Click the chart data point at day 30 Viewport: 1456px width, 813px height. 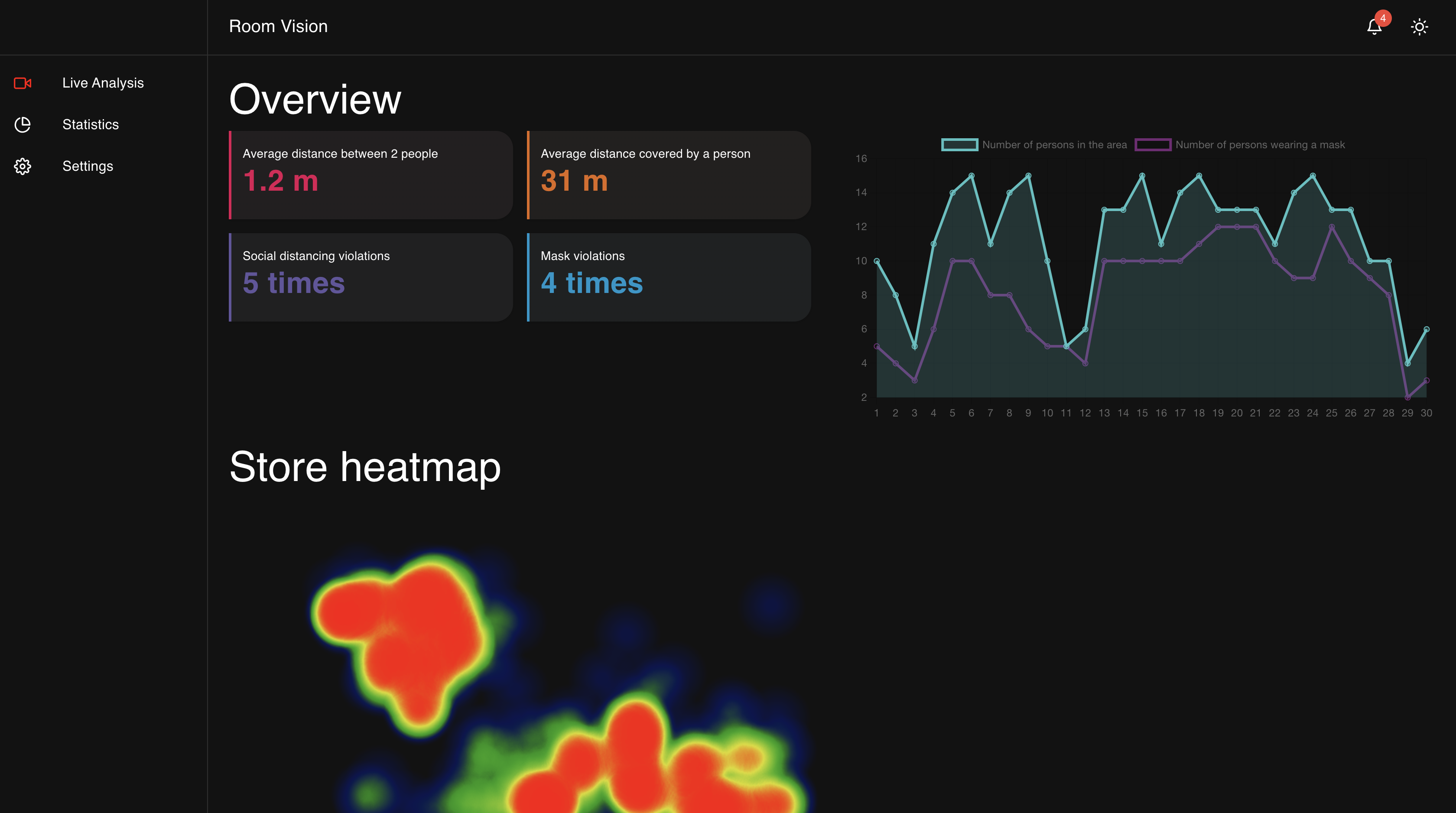click(1426, 329)
